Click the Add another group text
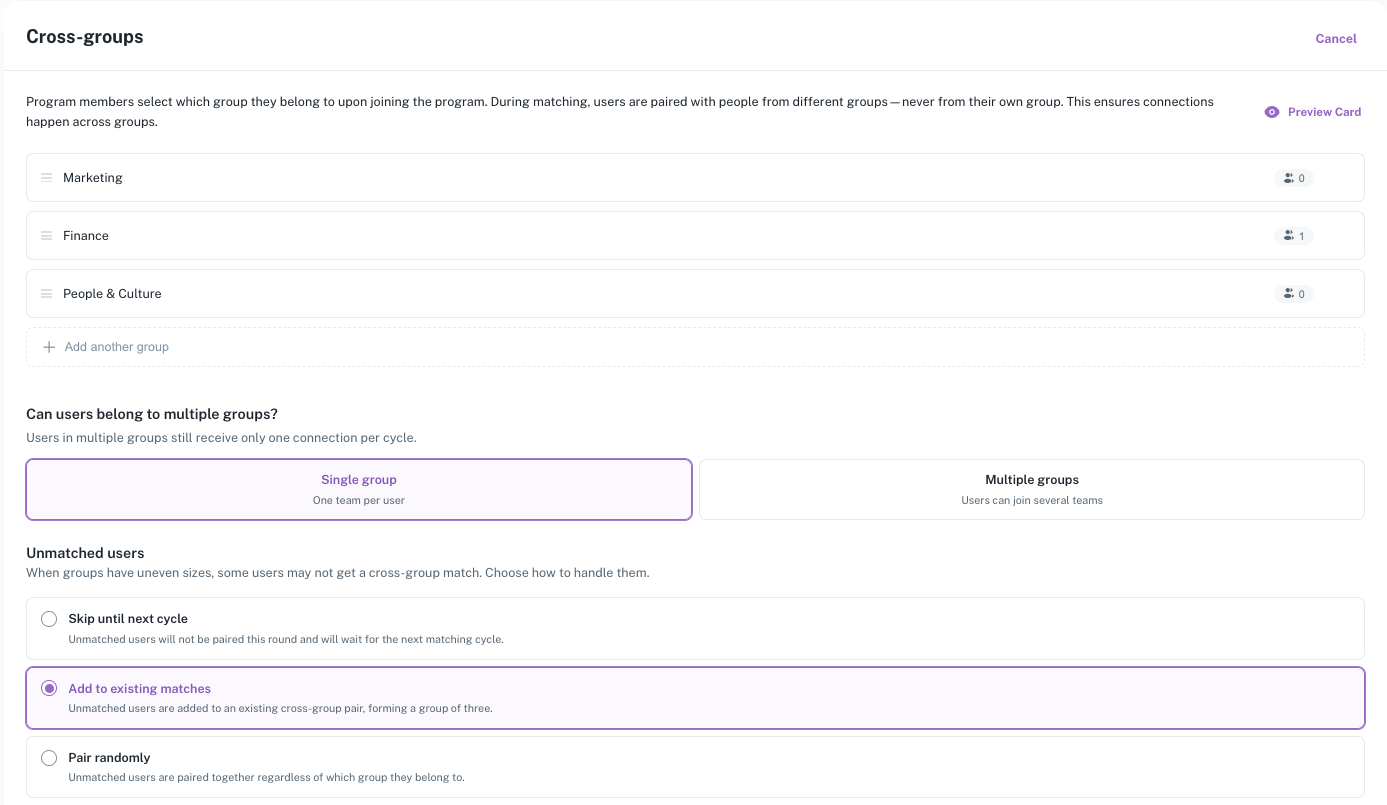 [117, 347]
